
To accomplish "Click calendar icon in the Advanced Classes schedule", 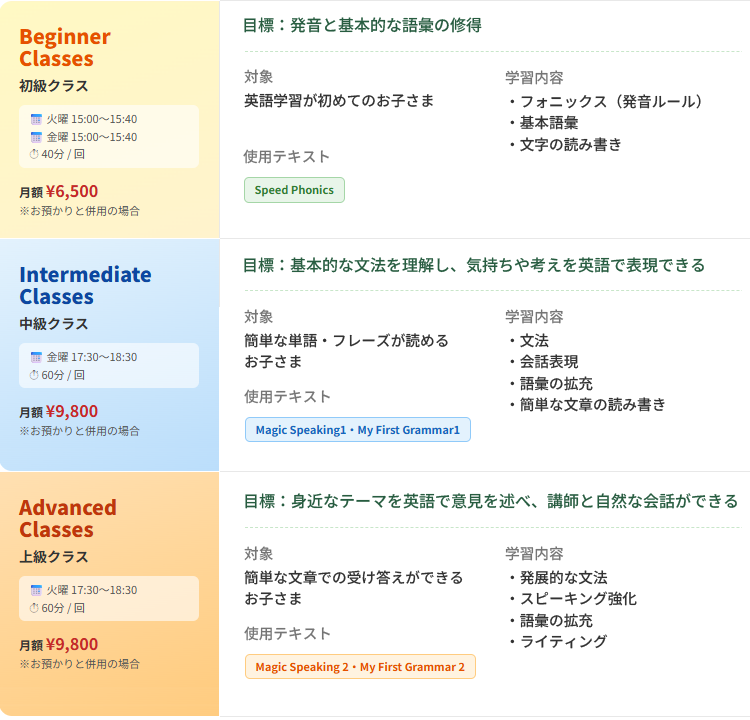I will (36, 590).
